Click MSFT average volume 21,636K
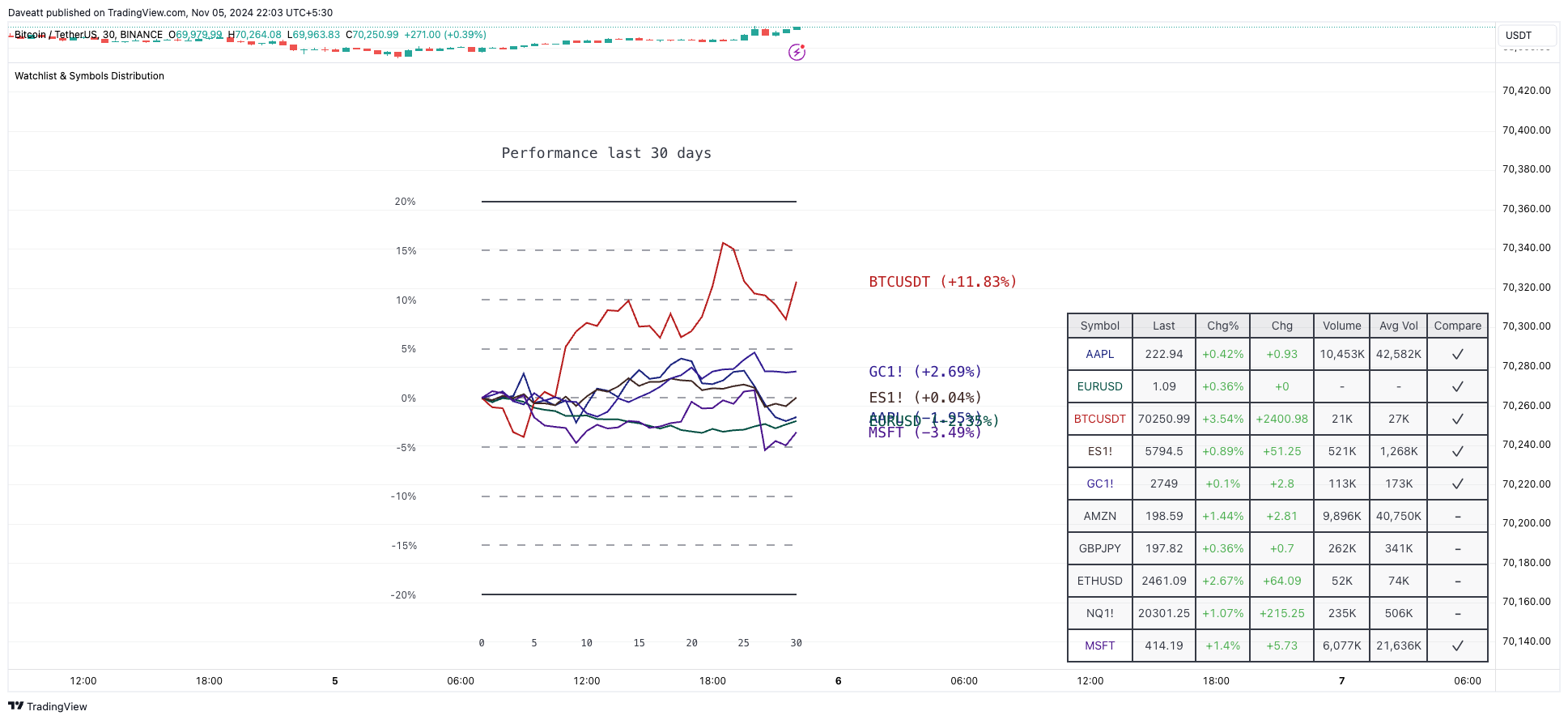The image size is (1568, 720). coord(1399,645)
